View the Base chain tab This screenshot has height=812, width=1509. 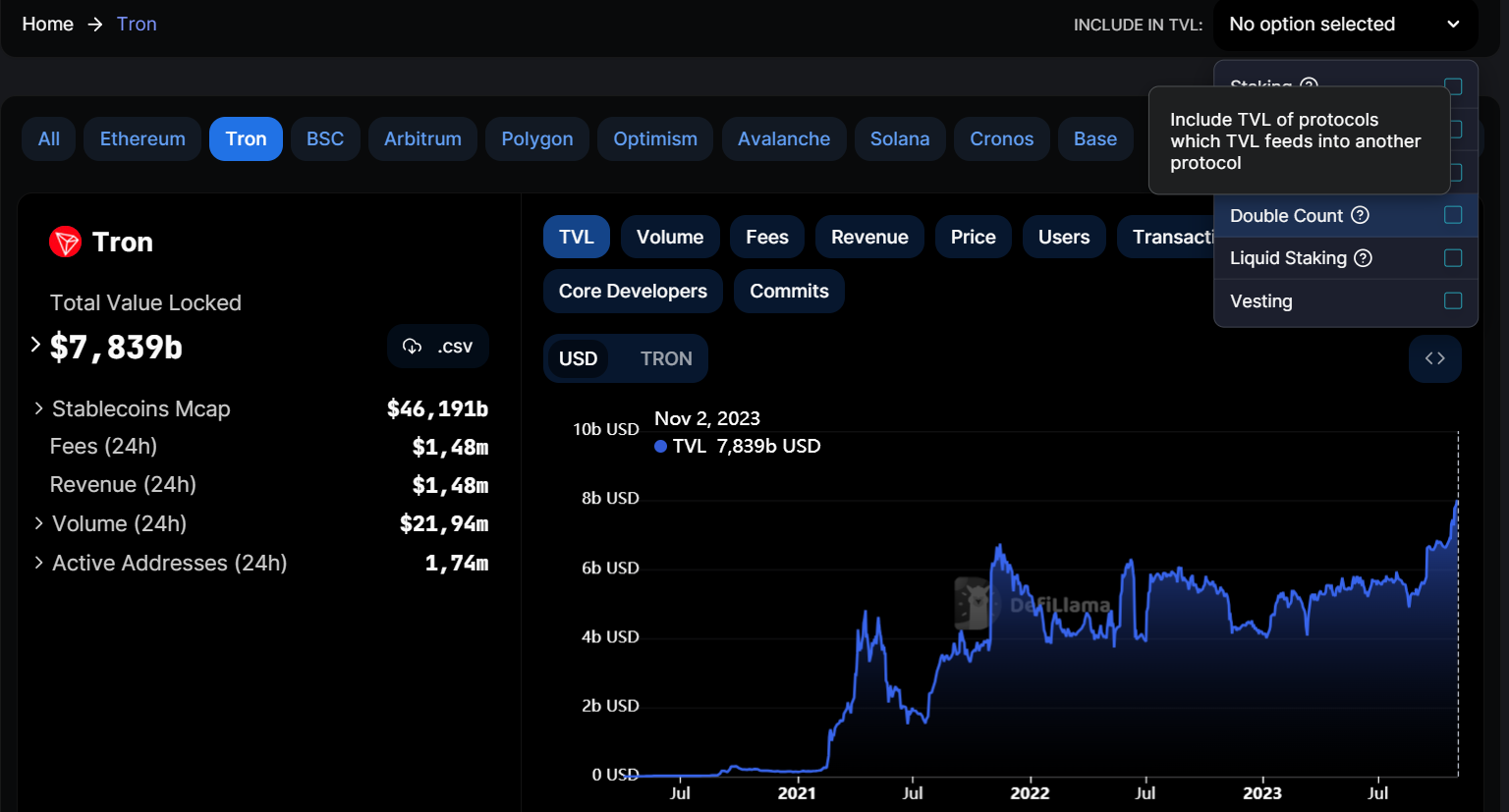[x=1095, y=138]
